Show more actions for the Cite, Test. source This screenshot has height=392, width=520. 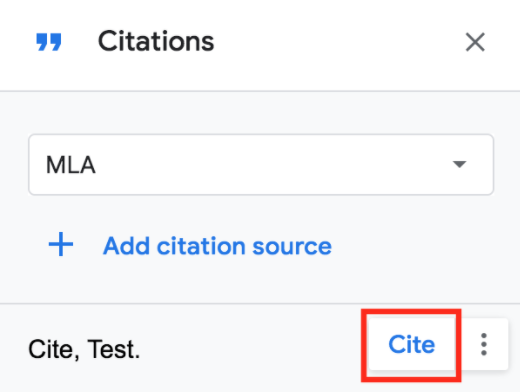tap(484, 344)
